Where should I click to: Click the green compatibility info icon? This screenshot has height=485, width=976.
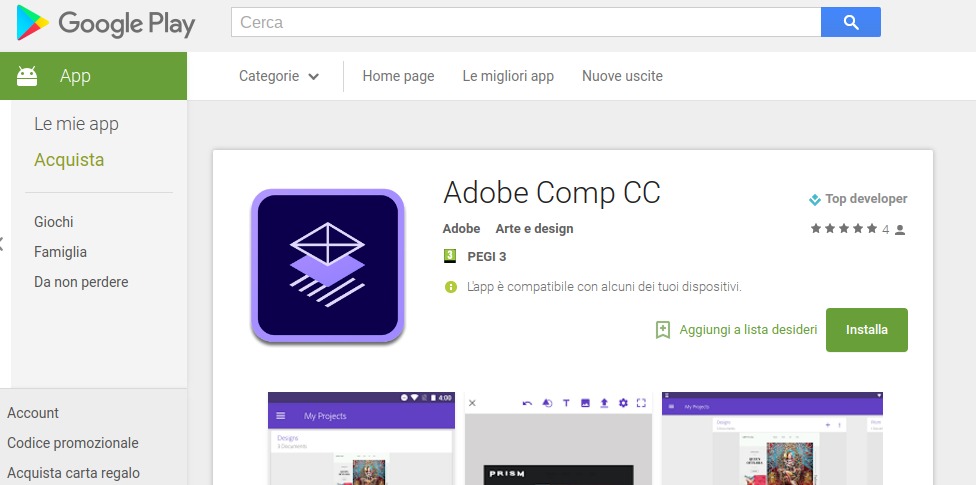pos(451,287)
